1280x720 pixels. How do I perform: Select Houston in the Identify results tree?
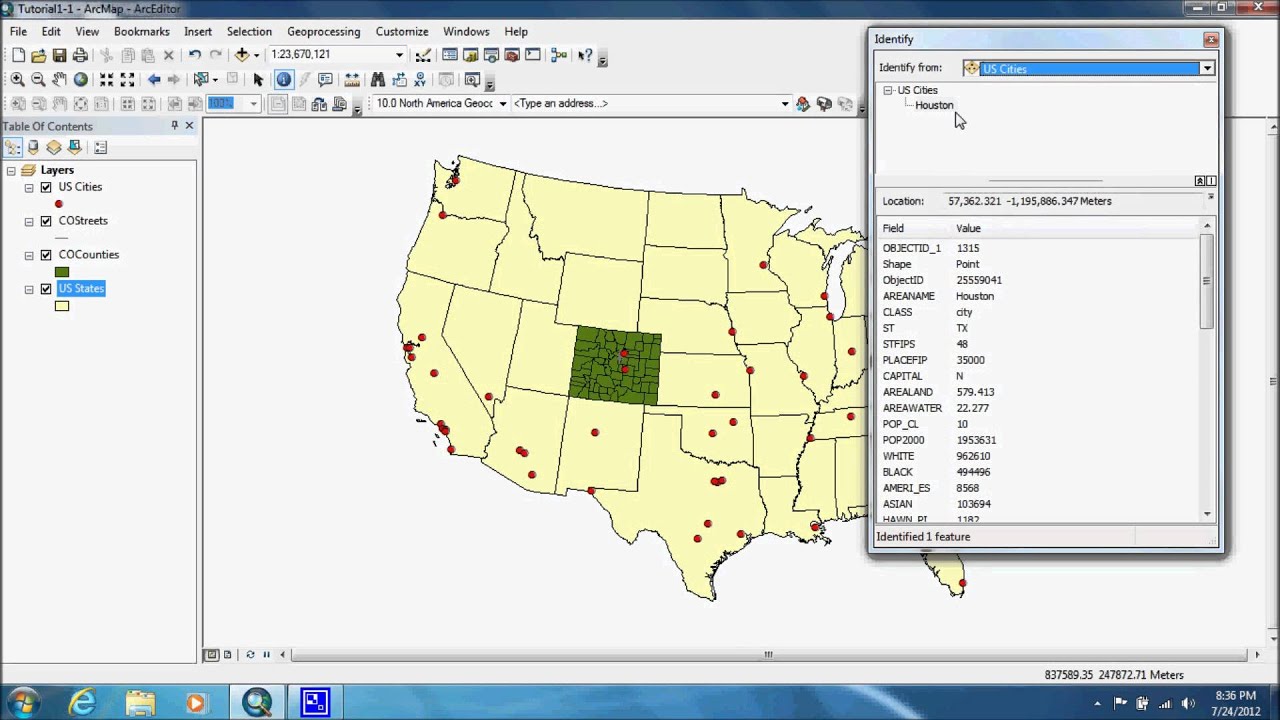pos(934,105)
